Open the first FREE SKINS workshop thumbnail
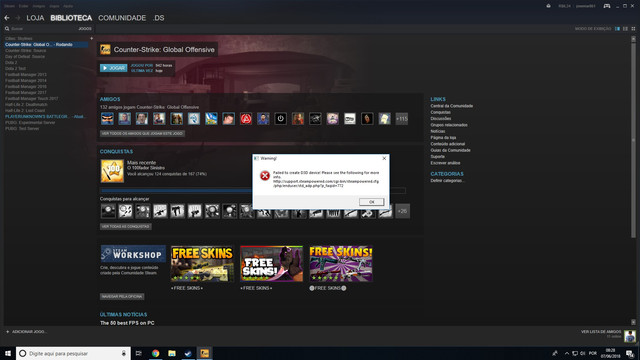Image resolution: width=640 pixels, height=360 pixels. [202, 264]
